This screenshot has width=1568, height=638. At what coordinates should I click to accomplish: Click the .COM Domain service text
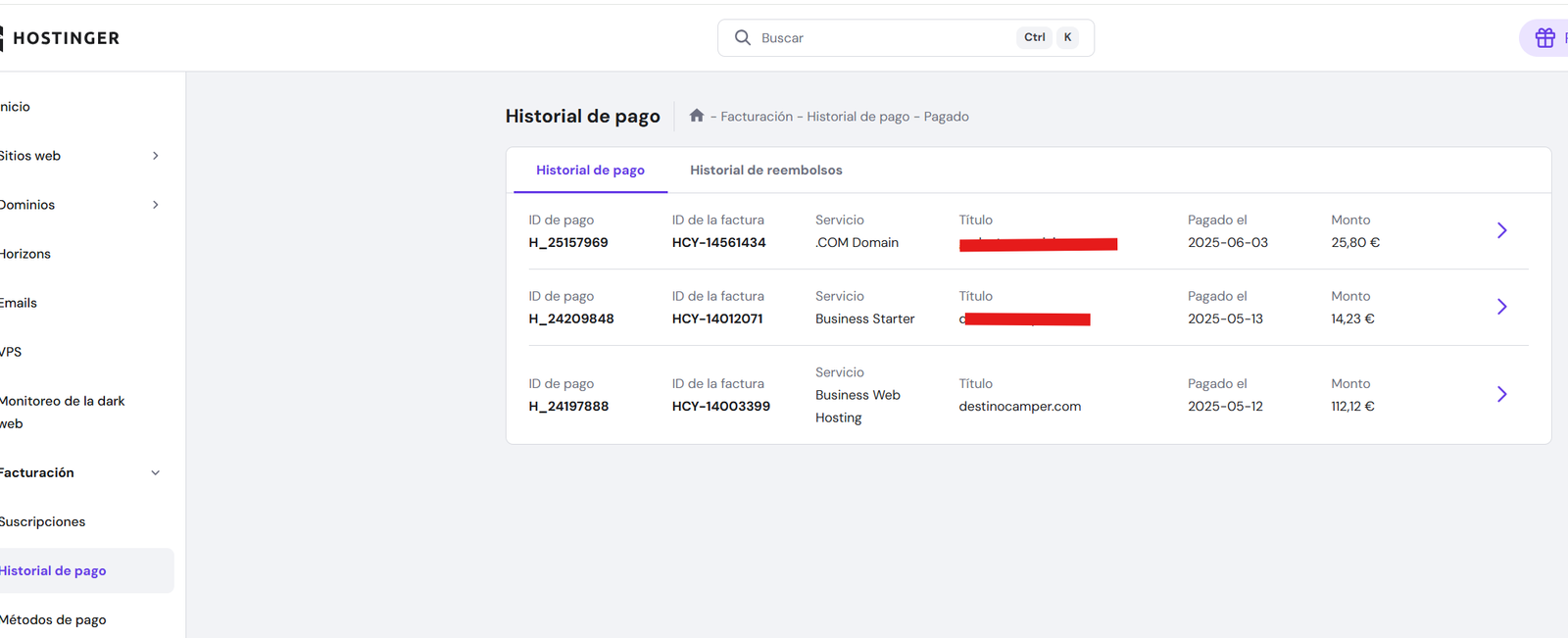(x=857, y=242)
